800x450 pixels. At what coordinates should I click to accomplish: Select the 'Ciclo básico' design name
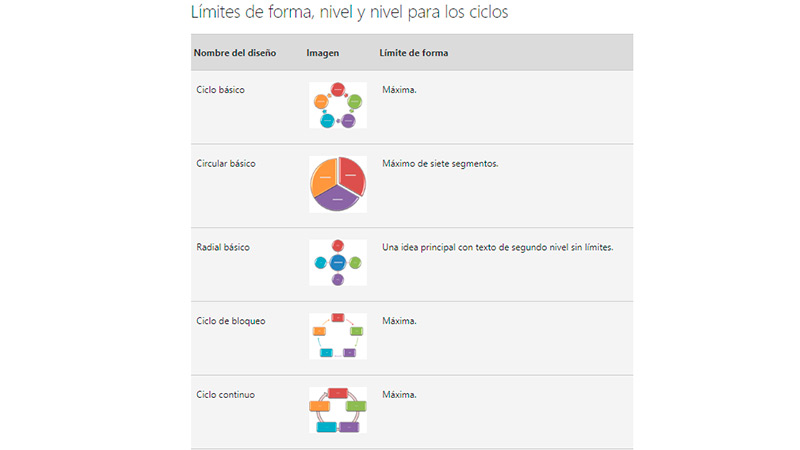point(221,90)
